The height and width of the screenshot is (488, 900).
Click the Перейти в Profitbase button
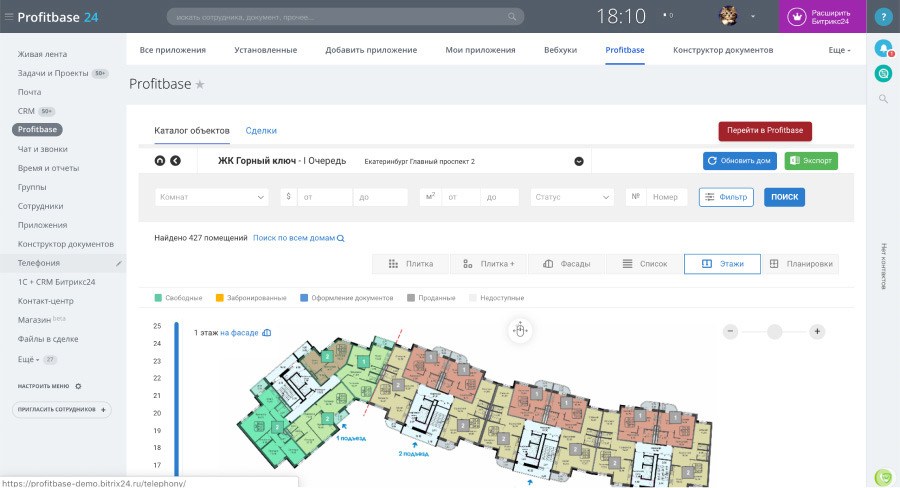[x=765, y=131]
